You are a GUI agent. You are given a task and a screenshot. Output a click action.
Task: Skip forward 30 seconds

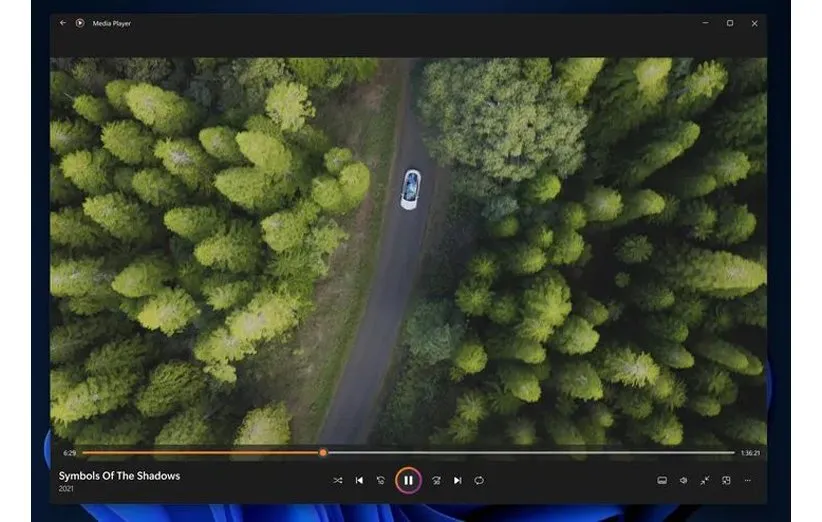click(436, 480)
